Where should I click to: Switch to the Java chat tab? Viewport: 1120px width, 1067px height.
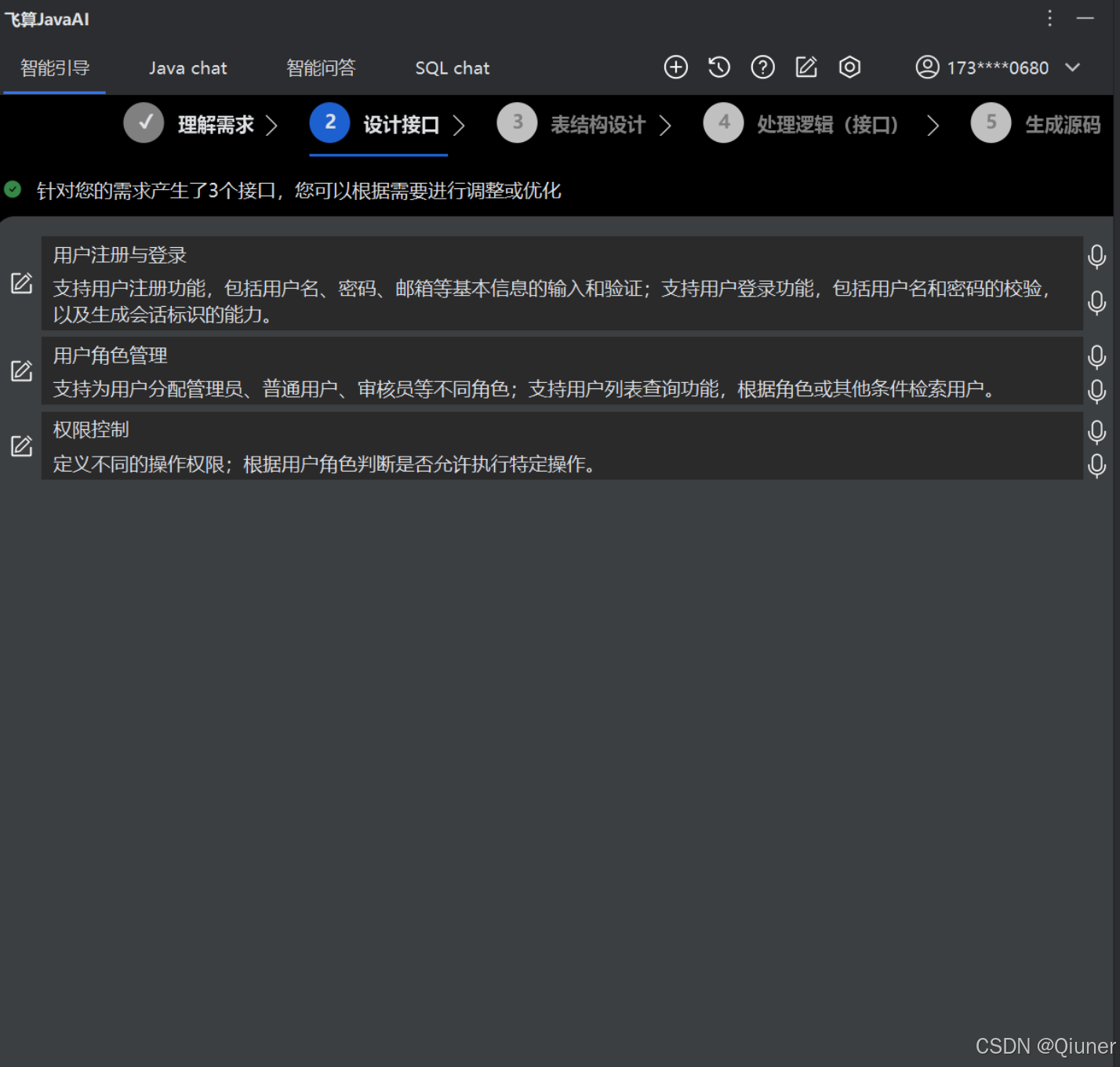pos(187,67)
